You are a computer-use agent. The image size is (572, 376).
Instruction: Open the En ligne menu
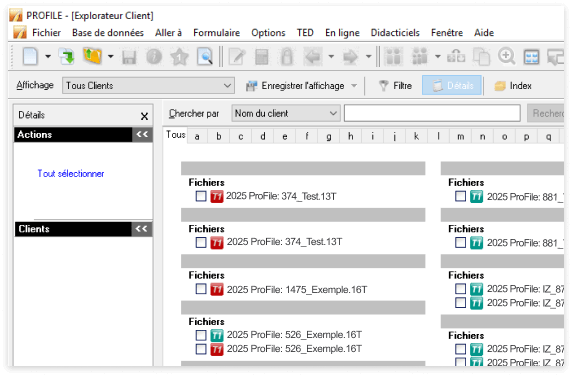[x=342, y=33]
